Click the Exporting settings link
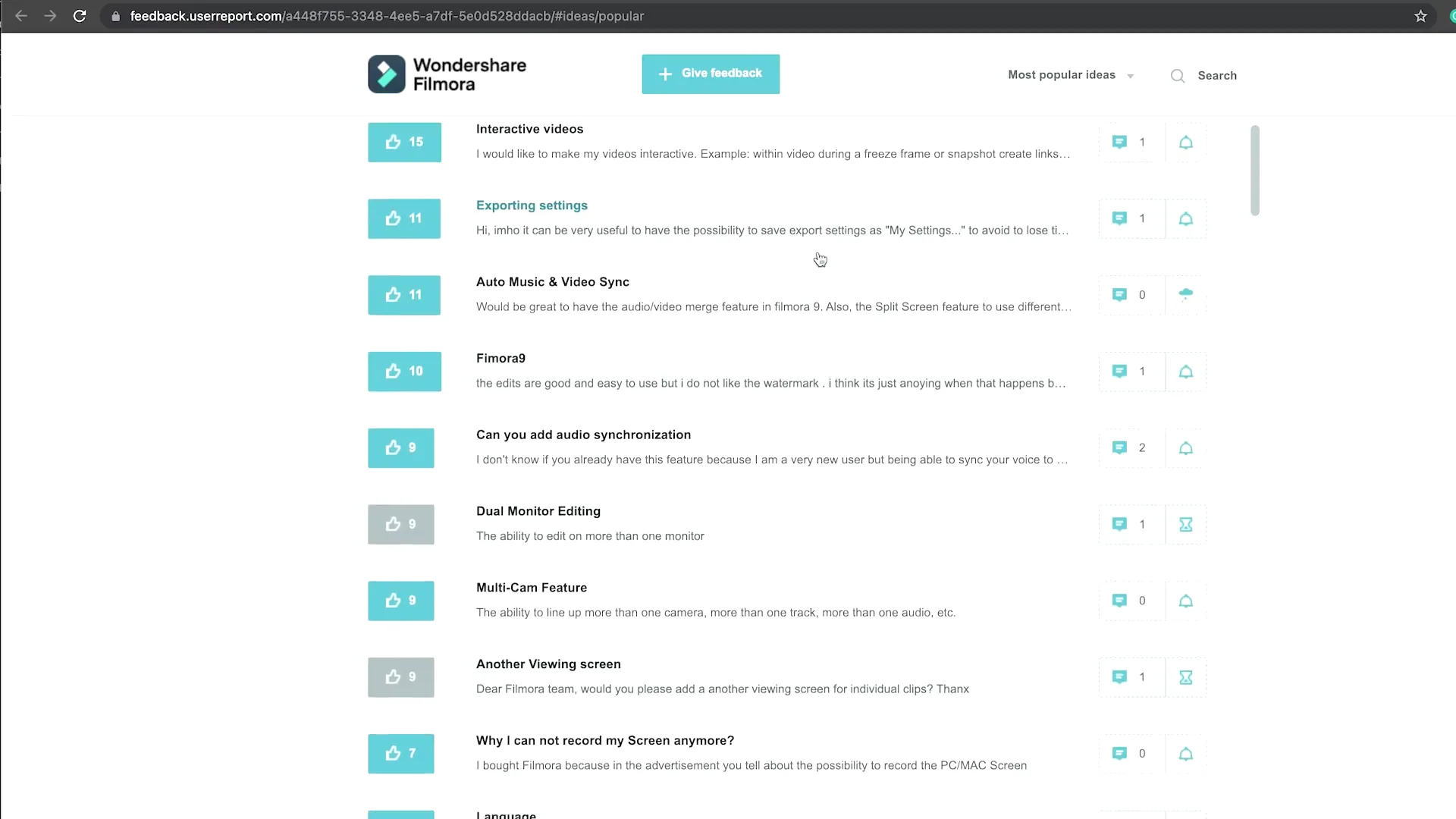1456x819 pixels. point(532,205)
